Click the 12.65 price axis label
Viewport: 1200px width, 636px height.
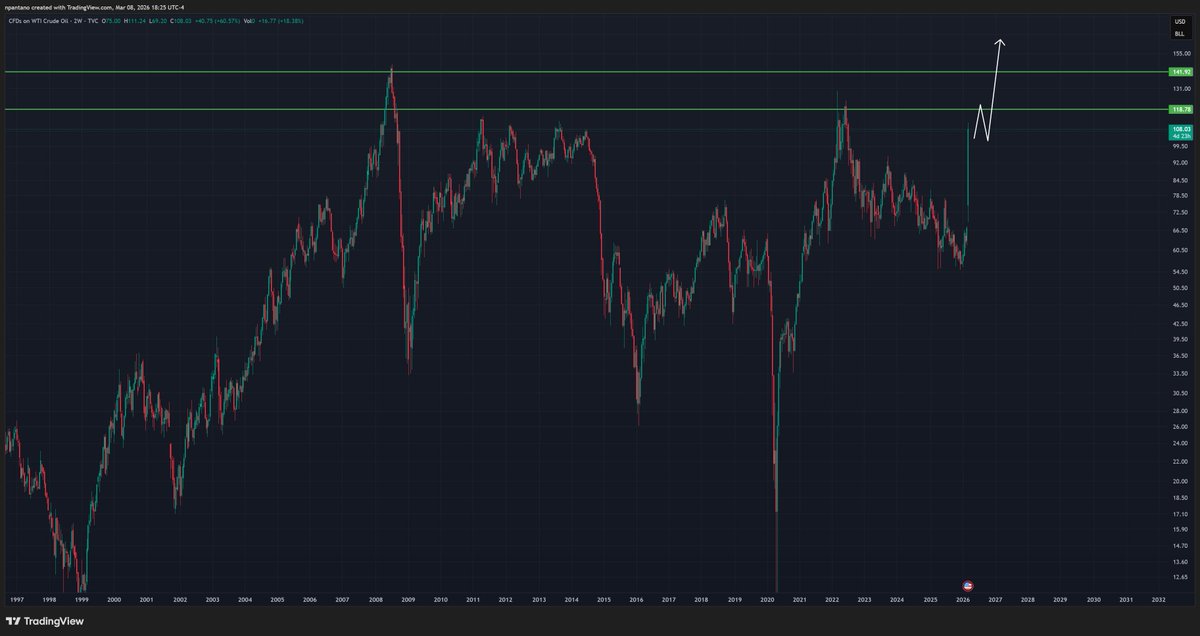coord(1181,576)
